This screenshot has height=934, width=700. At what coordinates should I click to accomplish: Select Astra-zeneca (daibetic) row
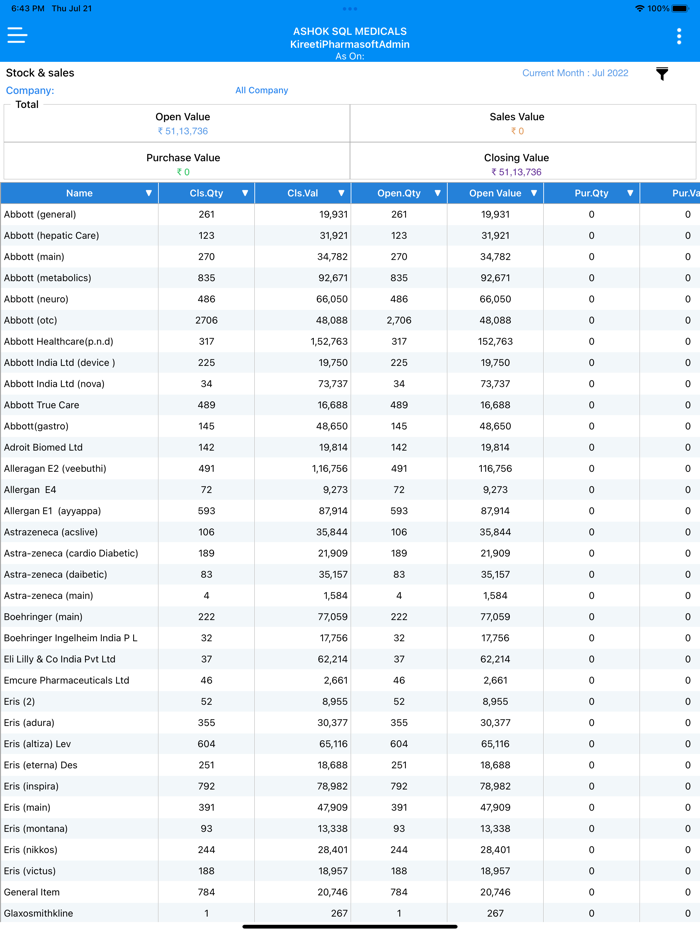(350, 574)
